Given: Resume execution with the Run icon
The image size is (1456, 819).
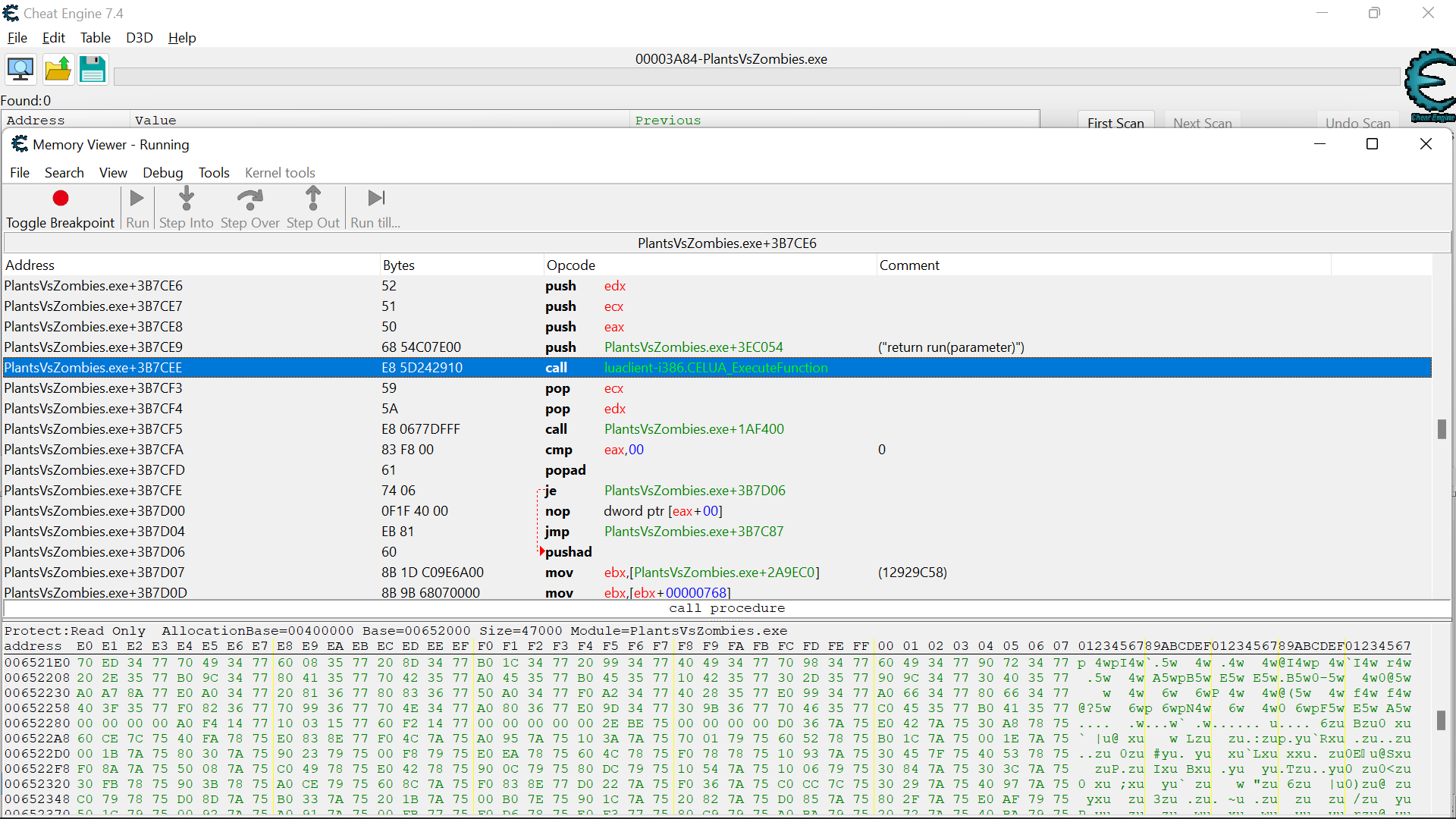Looking at the screenshot, I should click(137, 198).
